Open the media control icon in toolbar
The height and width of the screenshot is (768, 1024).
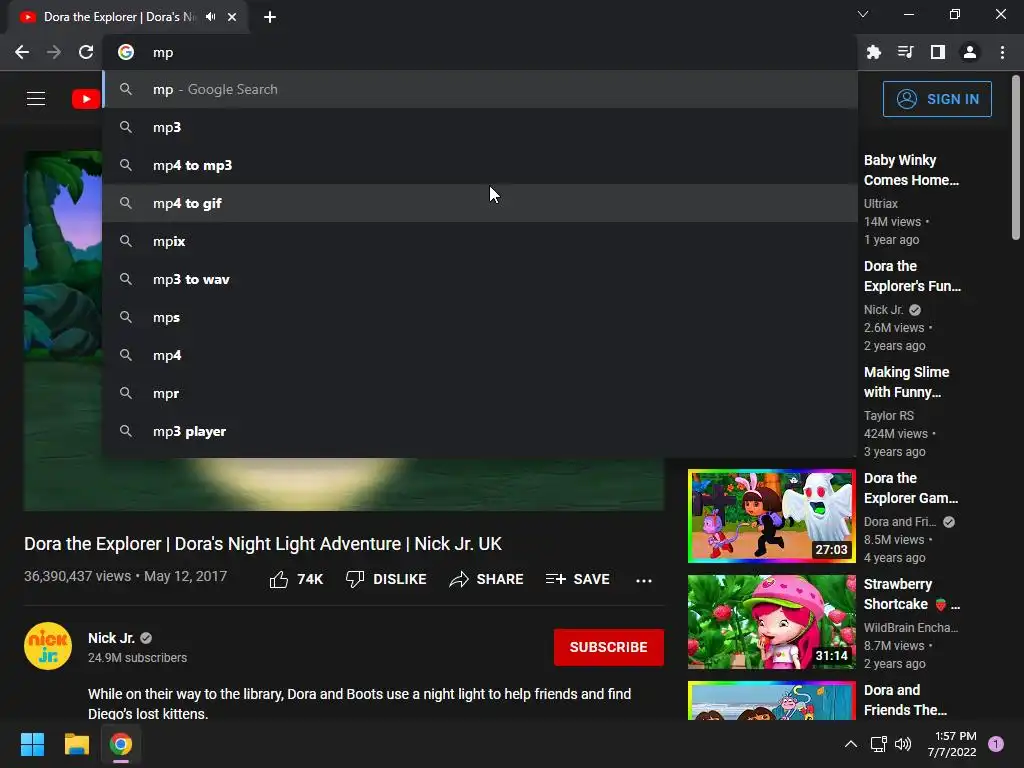point(906,52)
